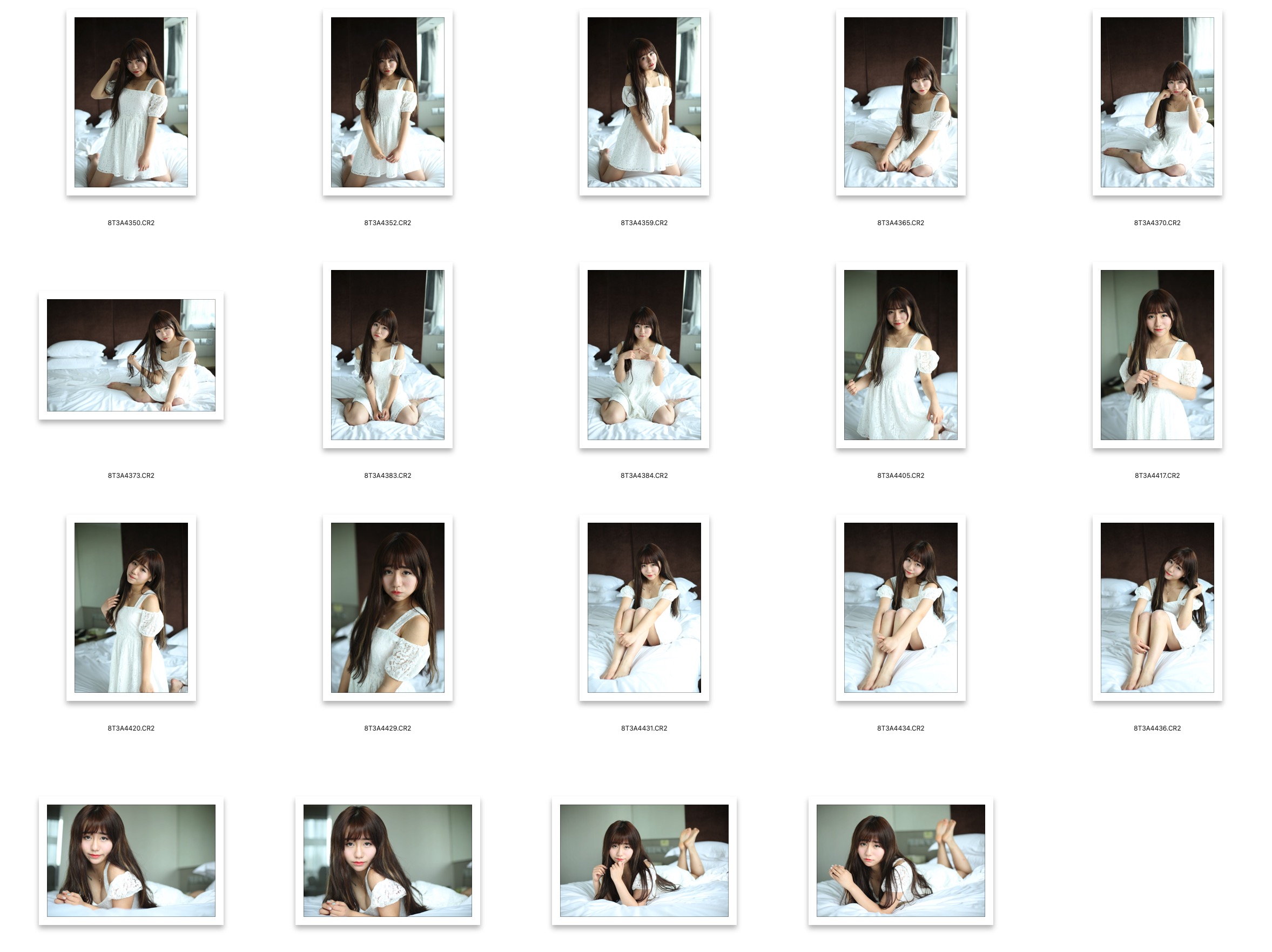Click the filename label 8T3A4384.CR2
Image resolution: width=1272 pixels, height=952 pixels.
point(643,475)
